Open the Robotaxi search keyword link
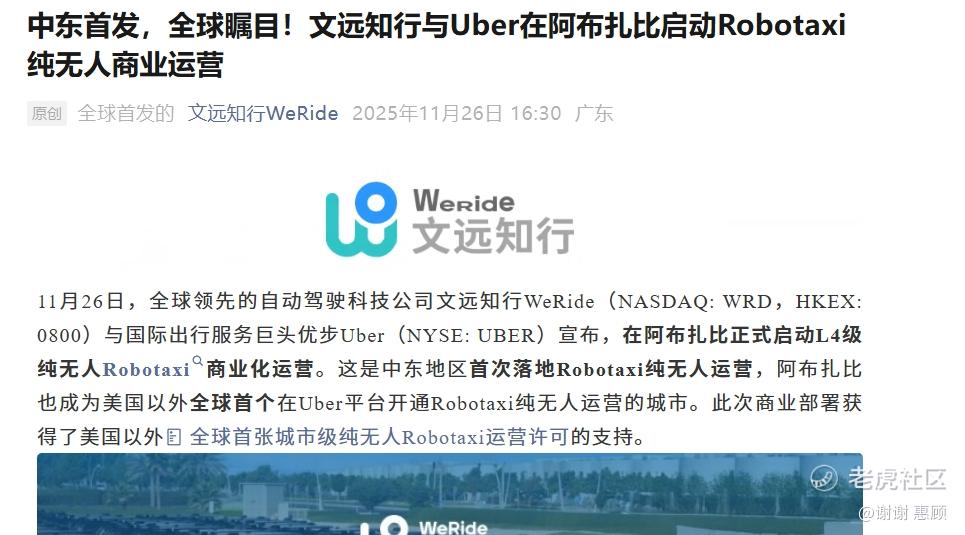 146,369
